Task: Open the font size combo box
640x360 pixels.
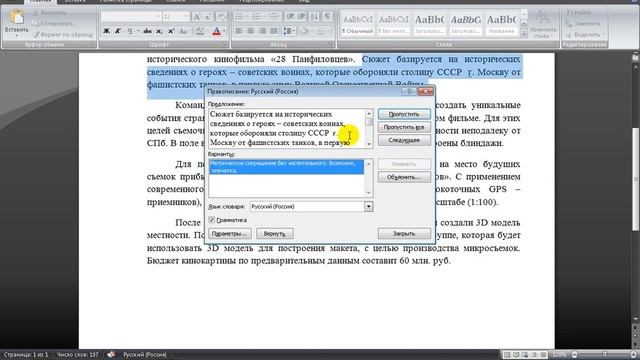Action: 176,17
